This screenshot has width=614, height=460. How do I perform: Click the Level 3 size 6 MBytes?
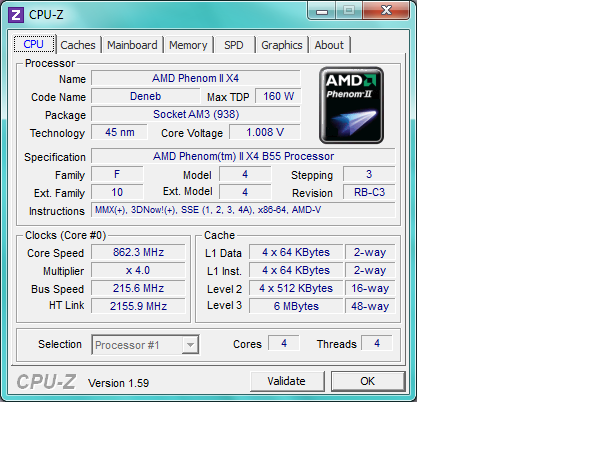click(296, 306)
